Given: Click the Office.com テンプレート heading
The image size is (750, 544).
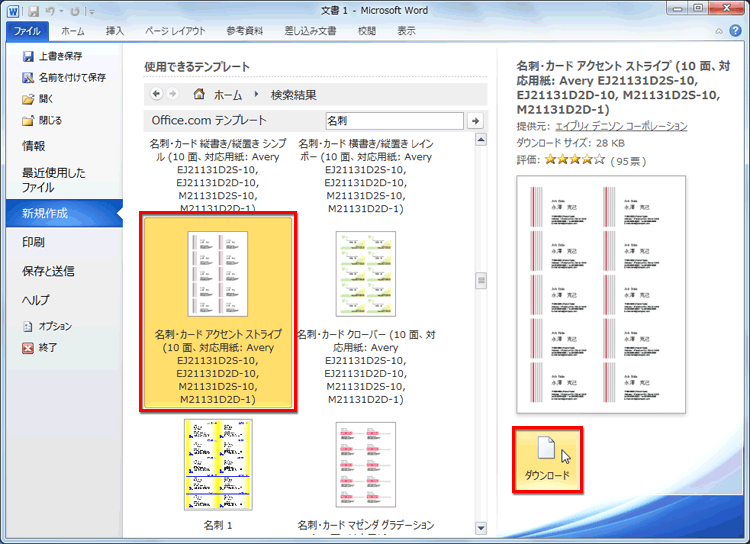Looking at the screenshot, I should coord(209,121).
